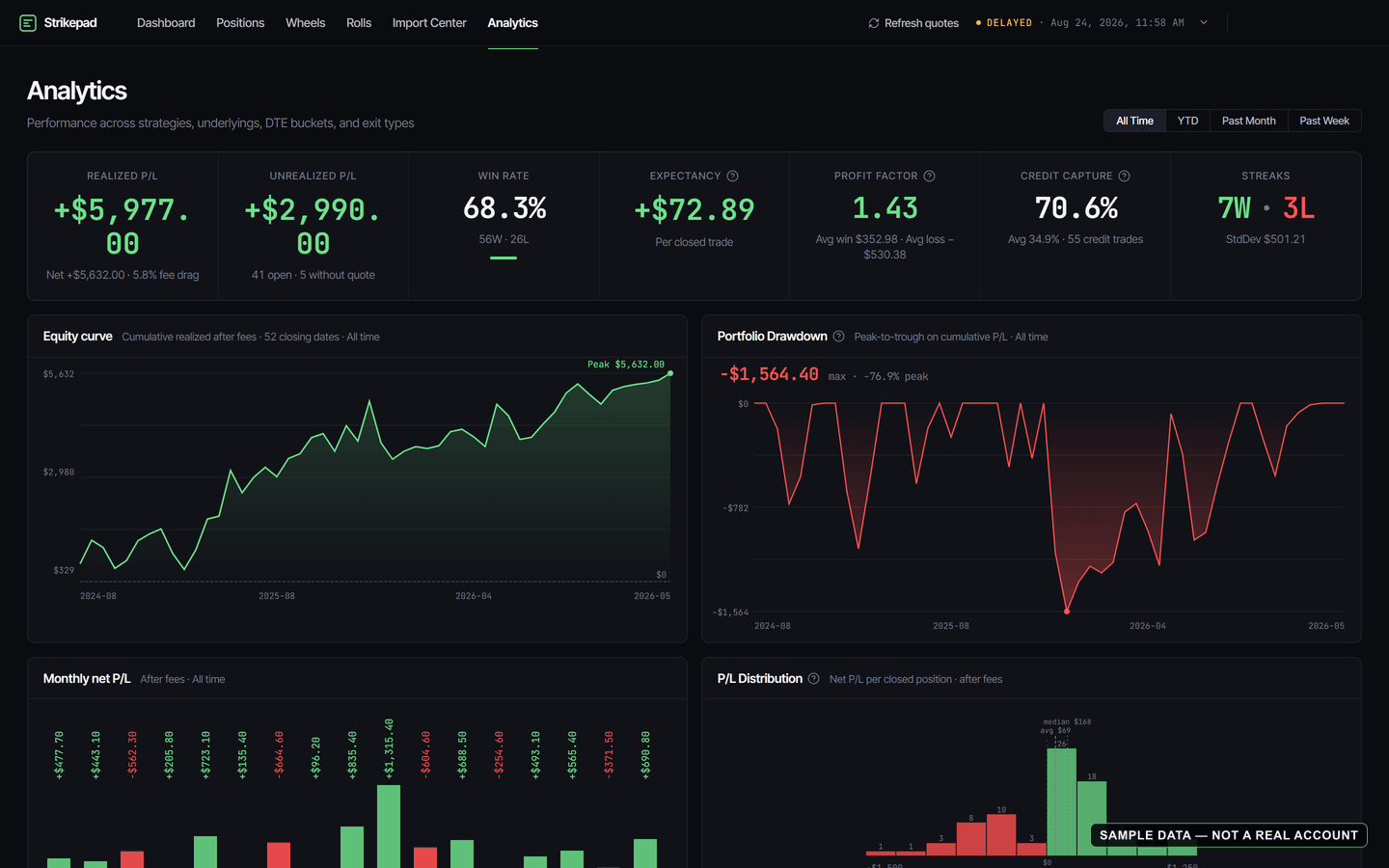Click the green win rate progress bar
1389x868 pixels.
(x=504, y=258)
